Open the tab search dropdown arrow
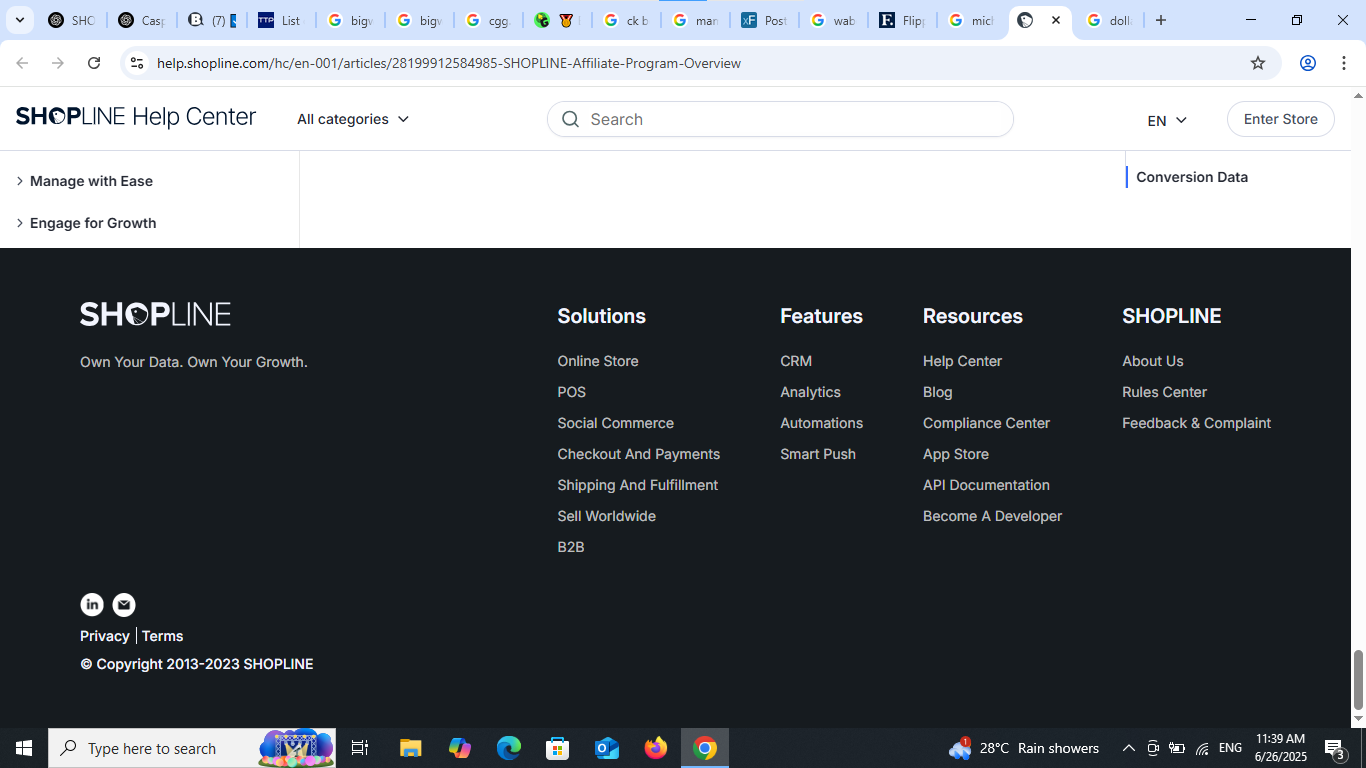 19,20
